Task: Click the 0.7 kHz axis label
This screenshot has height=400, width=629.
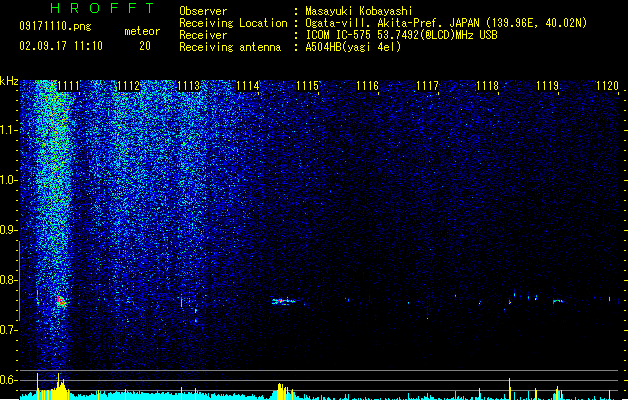Action: pyautogui.click(x=8, y=330)
